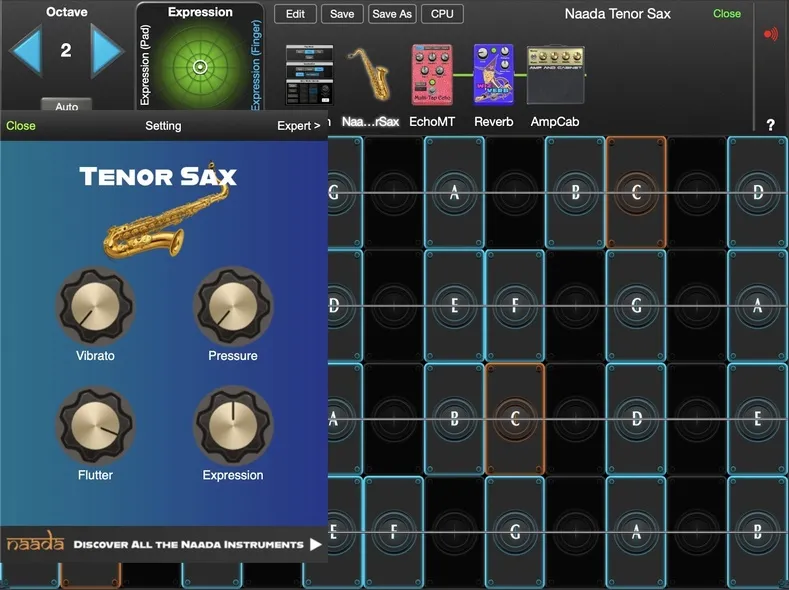Play the B pad at bottom-right

[758, 532]
